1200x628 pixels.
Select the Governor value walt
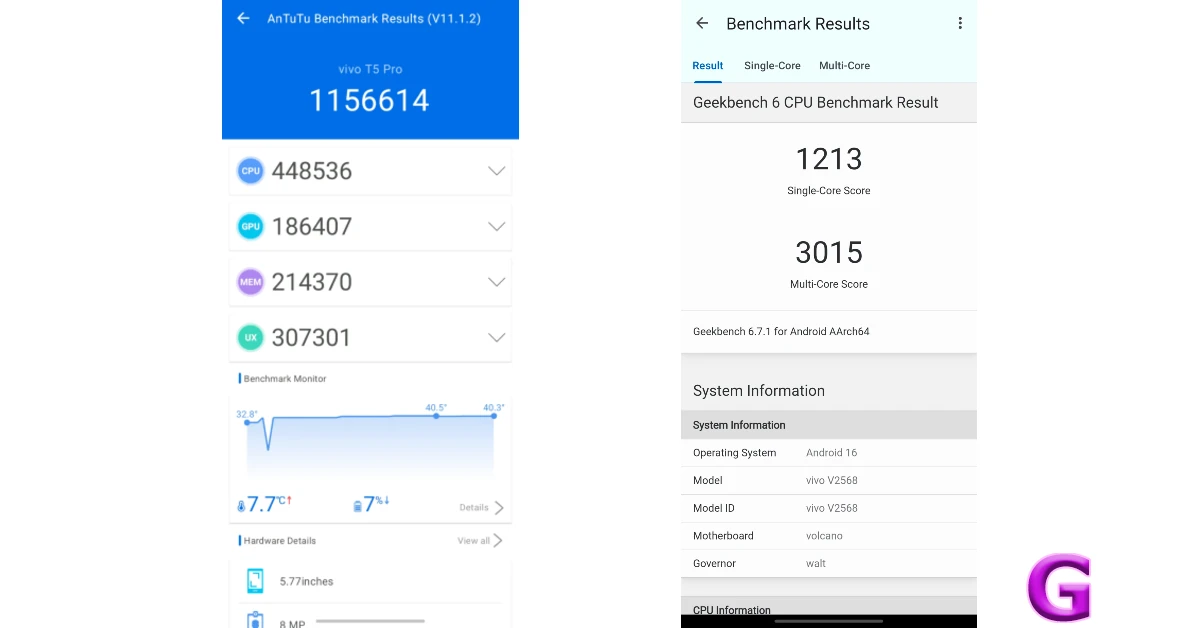point(816,564)
